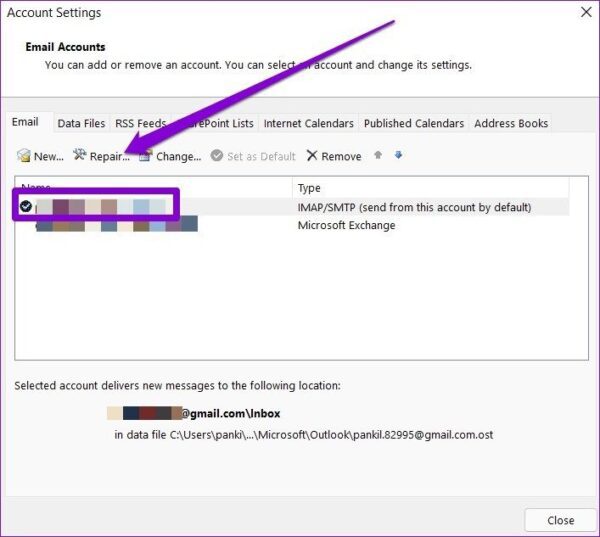Image resolution: width=600 pixels, height=537 pixels.
Task: Click the default account checkmark badge
Action: [x=26, y=207]
